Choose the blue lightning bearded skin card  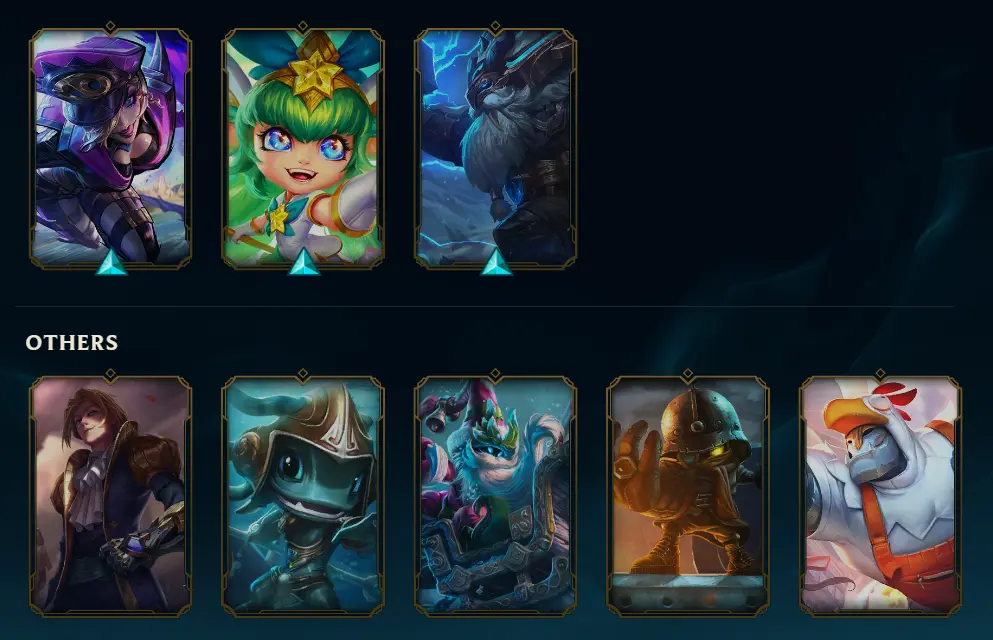[495, 149]
